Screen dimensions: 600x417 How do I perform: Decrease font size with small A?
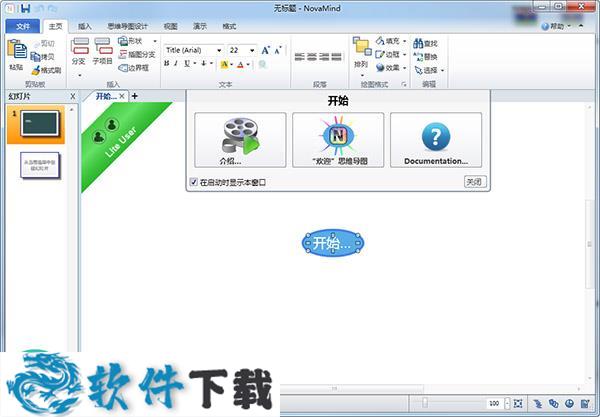pyautogui.click(x=278, y=50)
